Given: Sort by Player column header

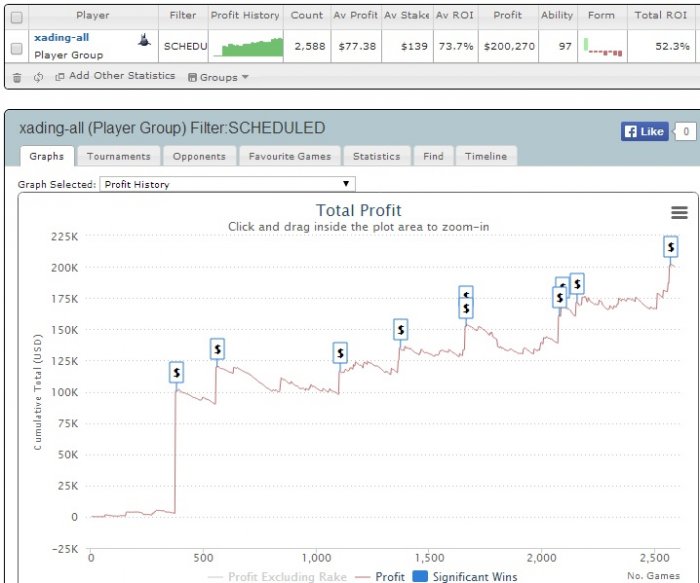Looking at the screenshot, I should click(92, 15).
